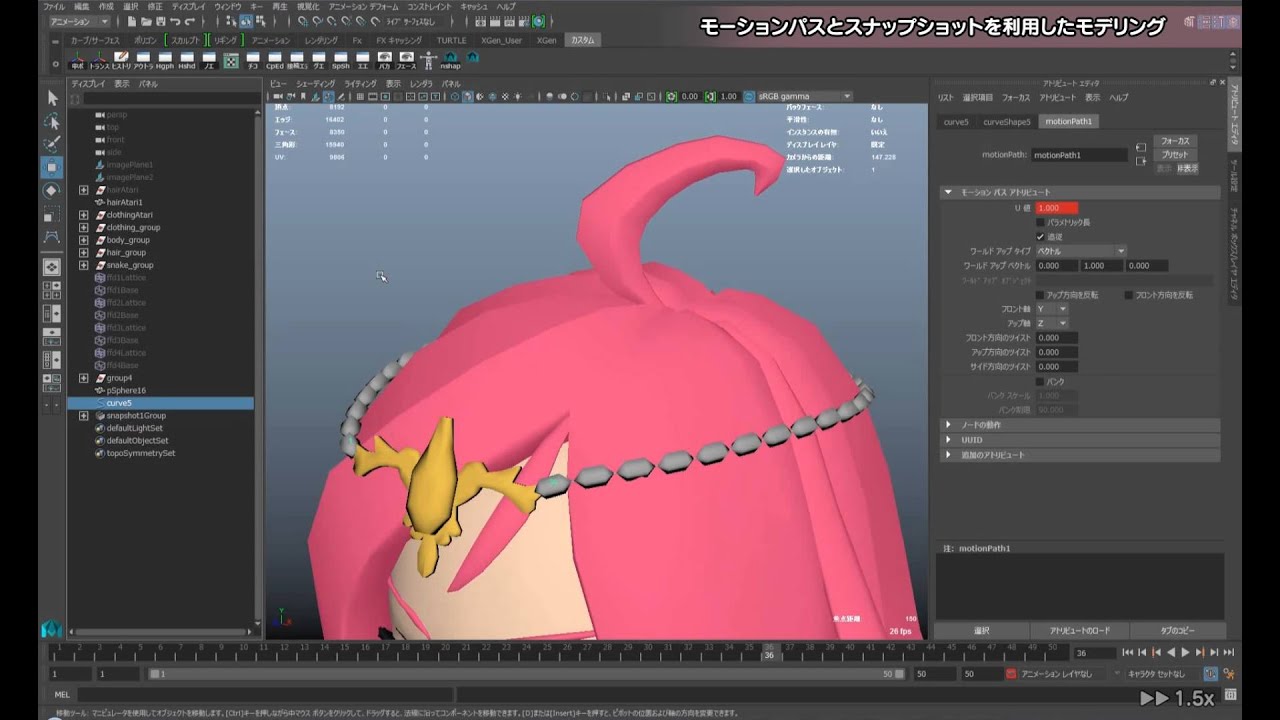Click the プリセット button

click(1175, 155)
